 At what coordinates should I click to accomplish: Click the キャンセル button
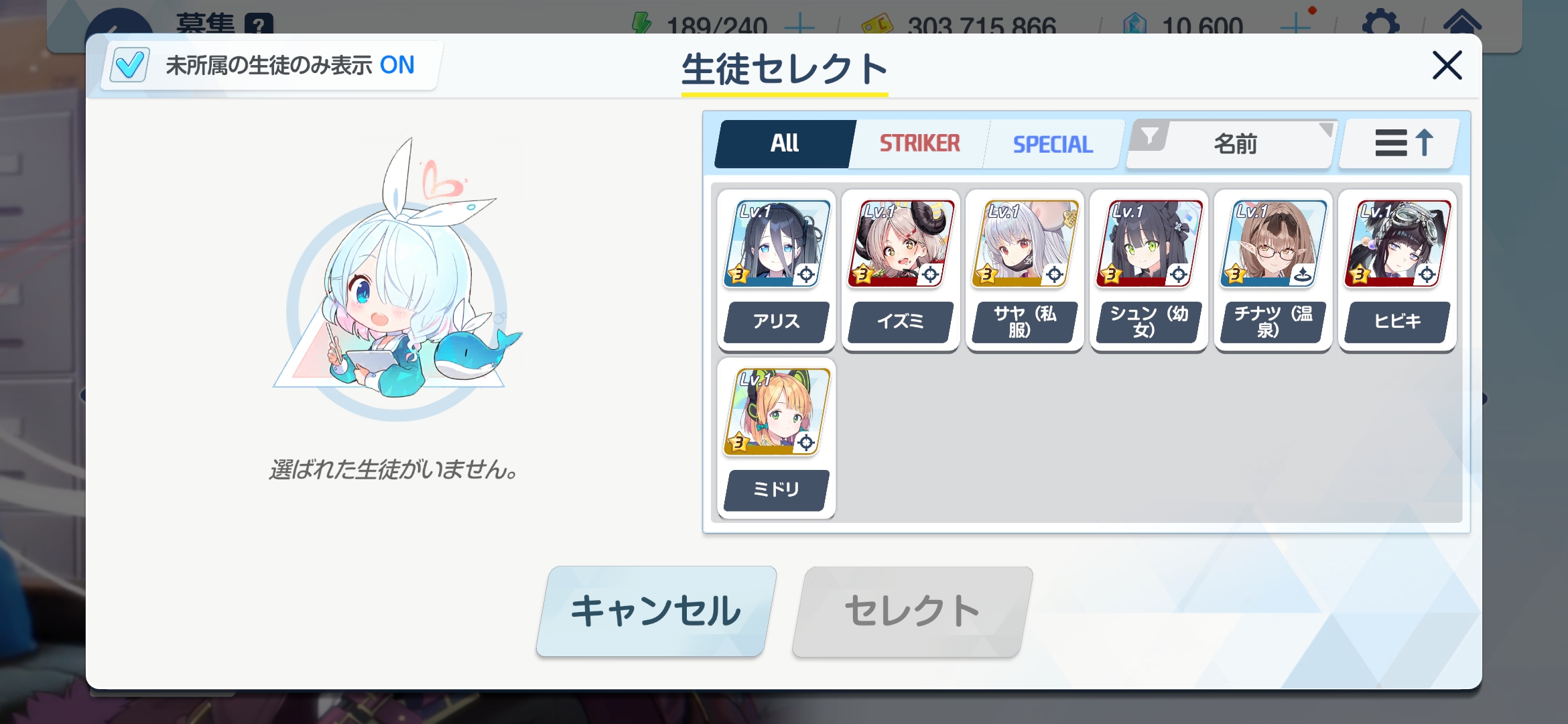[656, 611]
